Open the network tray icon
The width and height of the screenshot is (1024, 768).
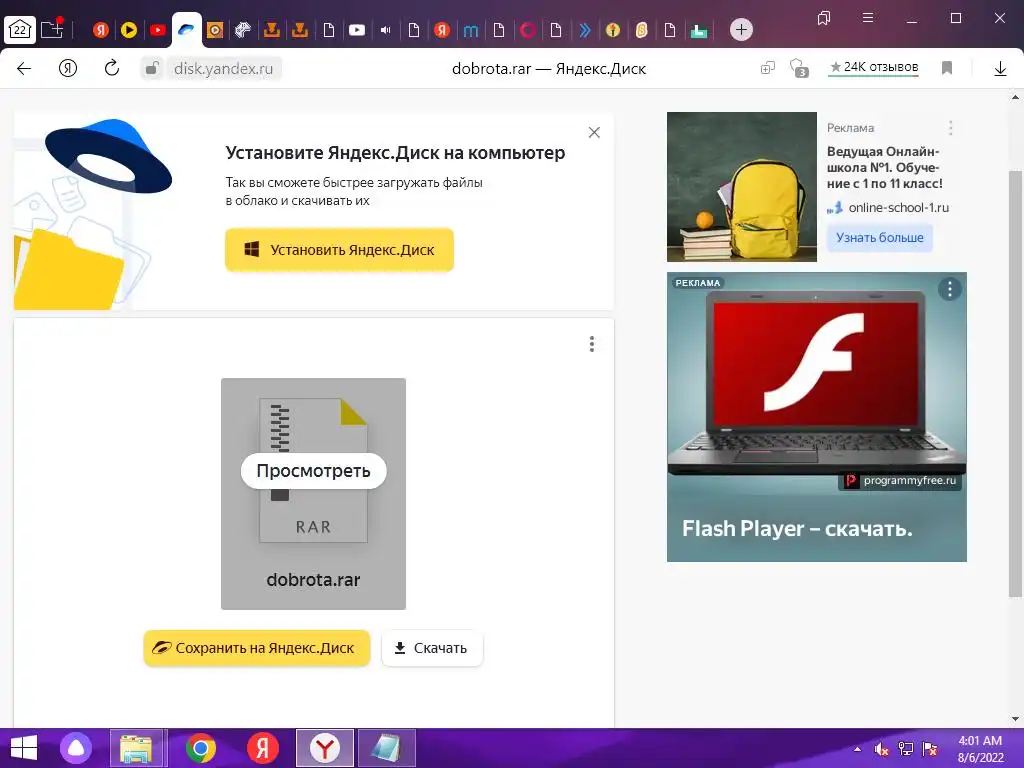click(x=906, y=749)
